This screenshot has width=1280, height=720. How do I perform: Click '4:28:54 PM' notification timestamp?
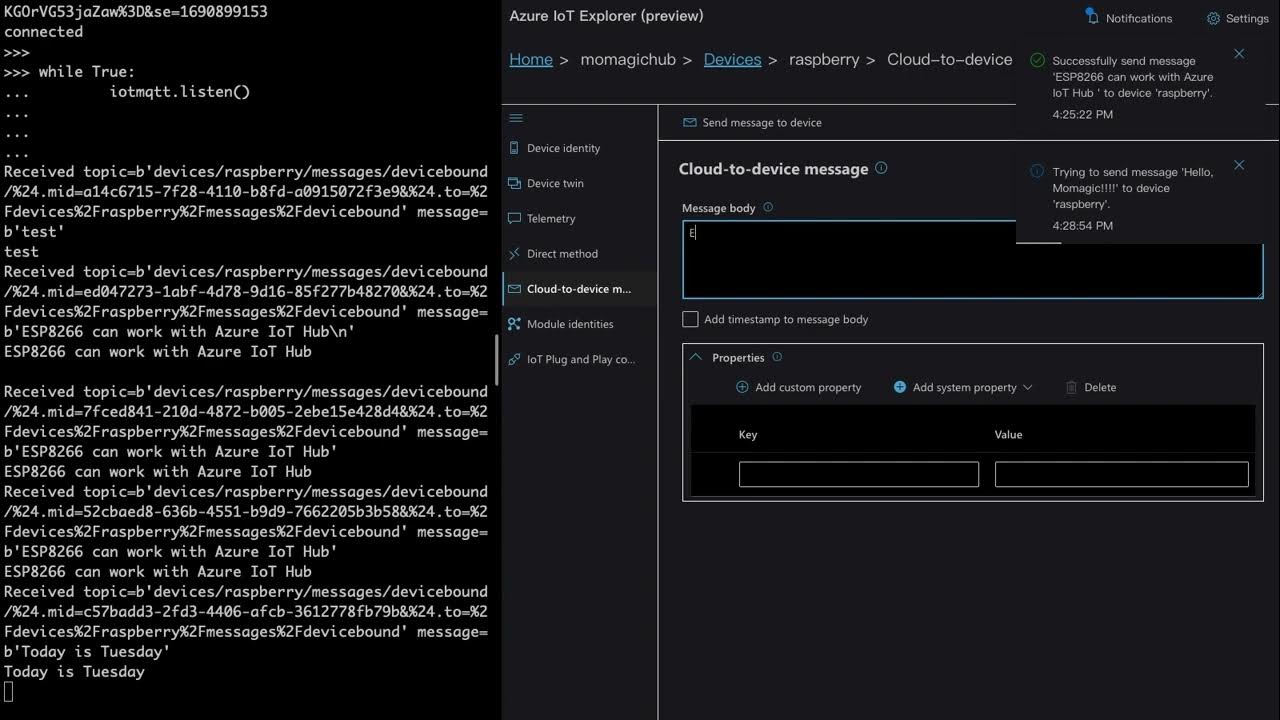(1083, 225)
